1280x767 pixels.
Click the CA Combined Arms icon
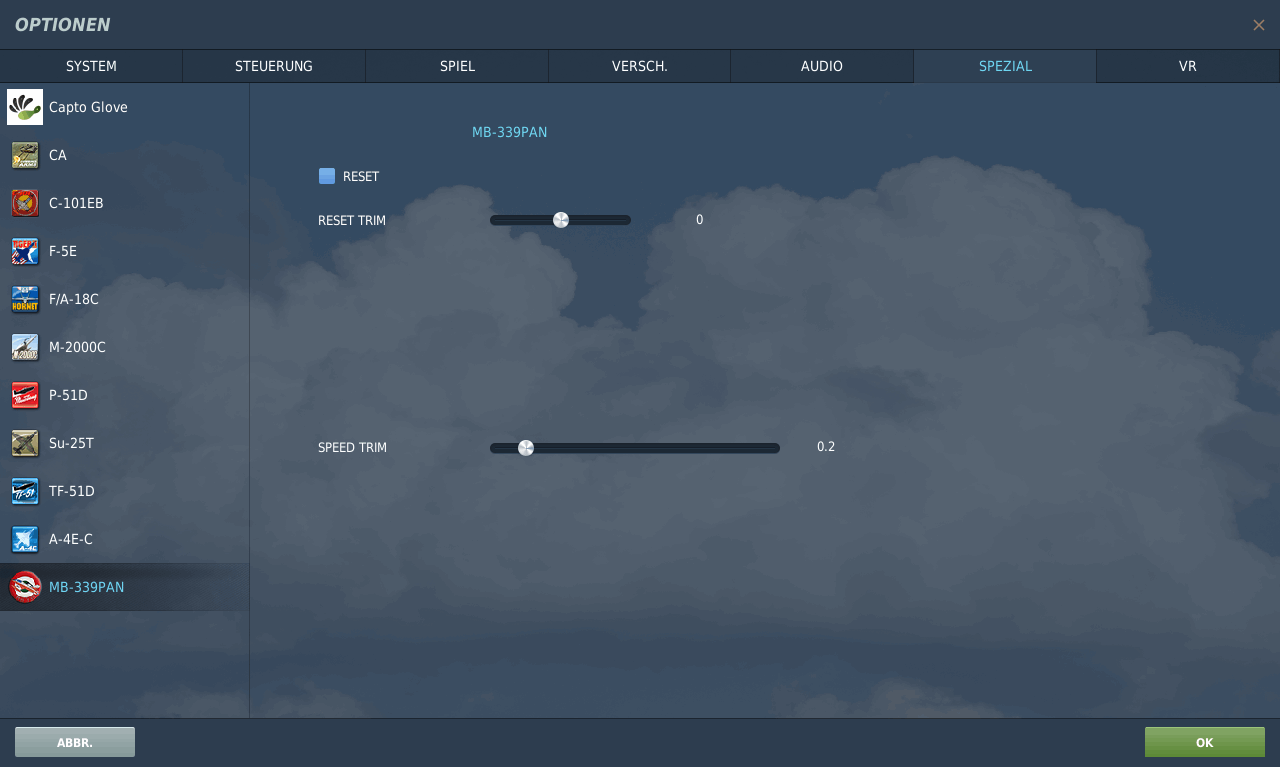coord(25,155)
